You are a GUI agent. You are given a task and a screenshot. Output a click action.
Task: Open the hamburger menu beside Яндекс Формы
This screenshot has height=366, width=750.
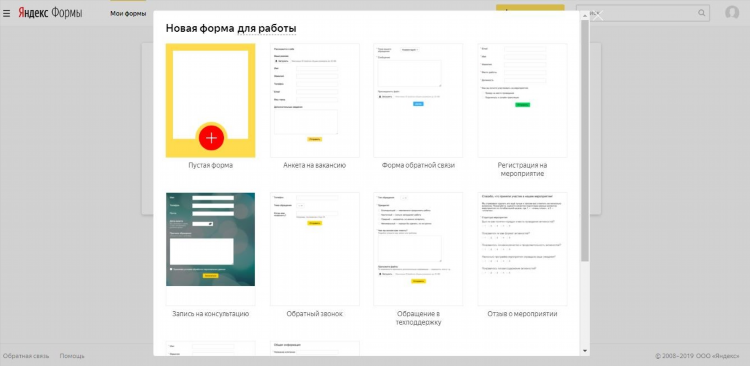point(6,13)
